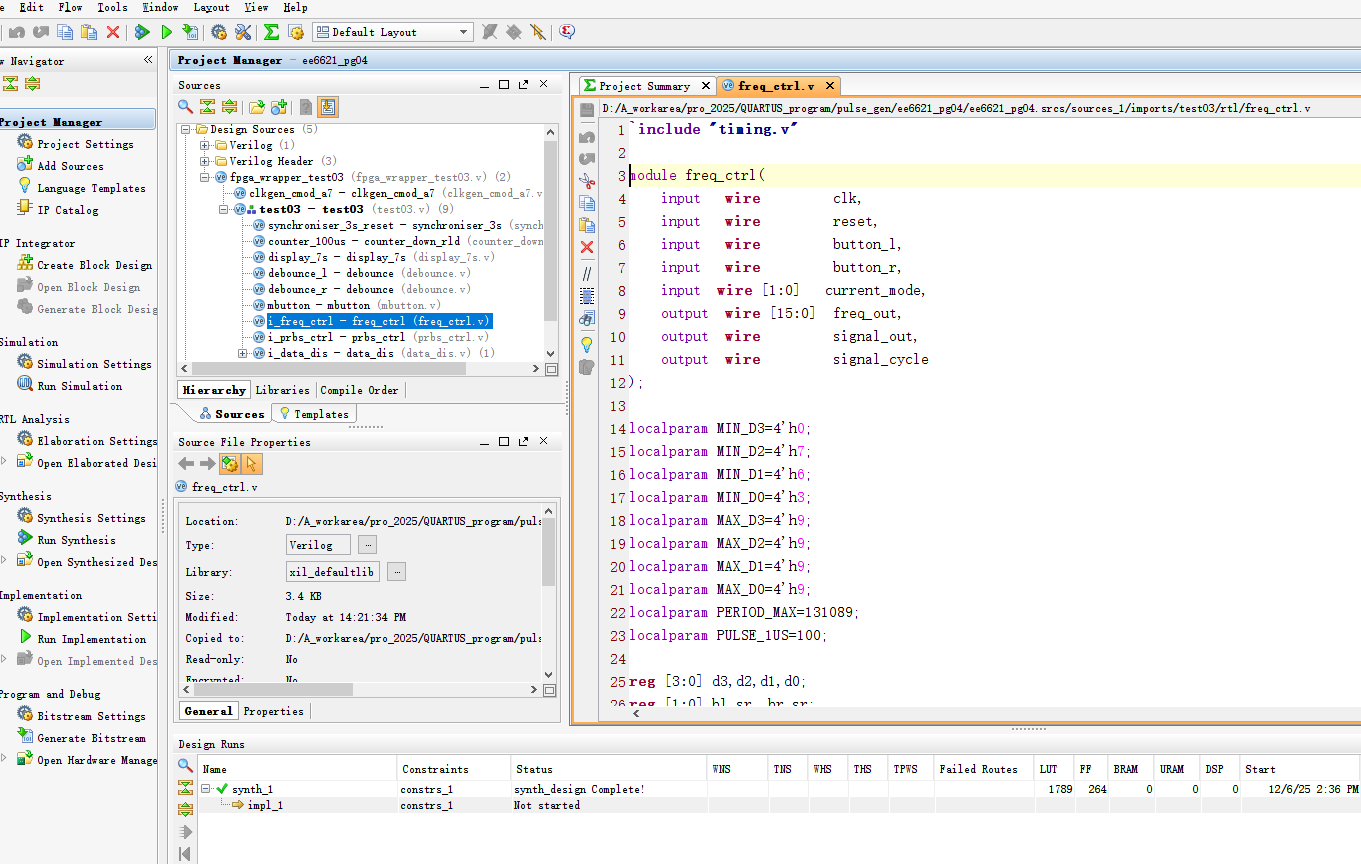Click the green Run Implementation play icon in toolbar
1361x864 pixels.
pos(167,32)
